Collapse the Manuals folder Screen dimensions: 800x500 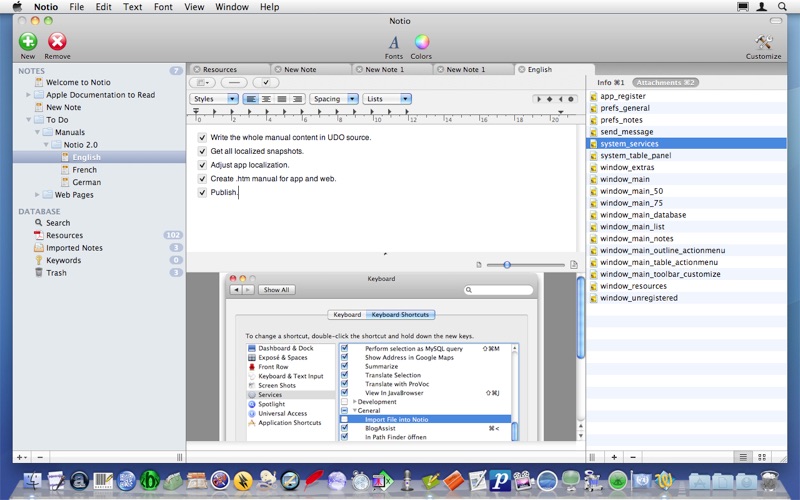tap(37, 132)
